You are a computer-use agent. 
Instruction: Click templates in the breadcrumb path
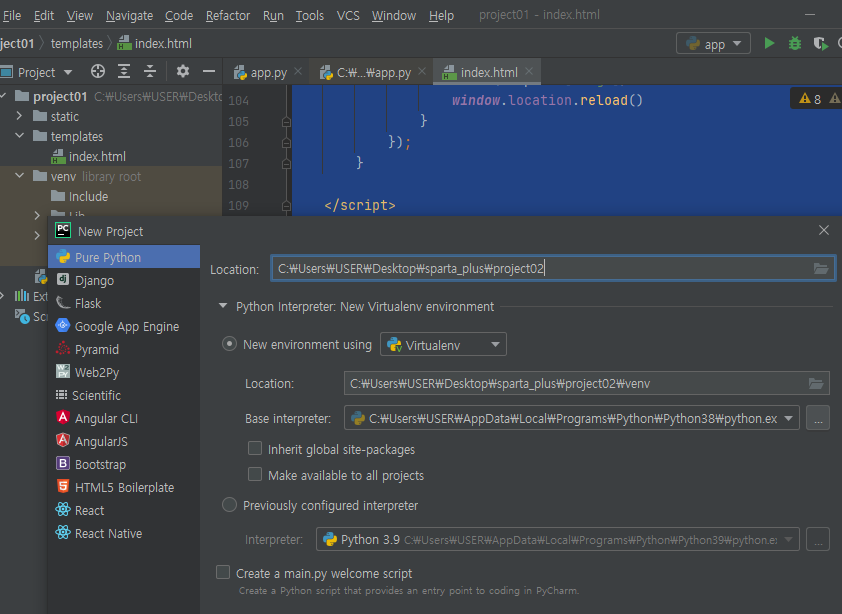coord(77,44)
